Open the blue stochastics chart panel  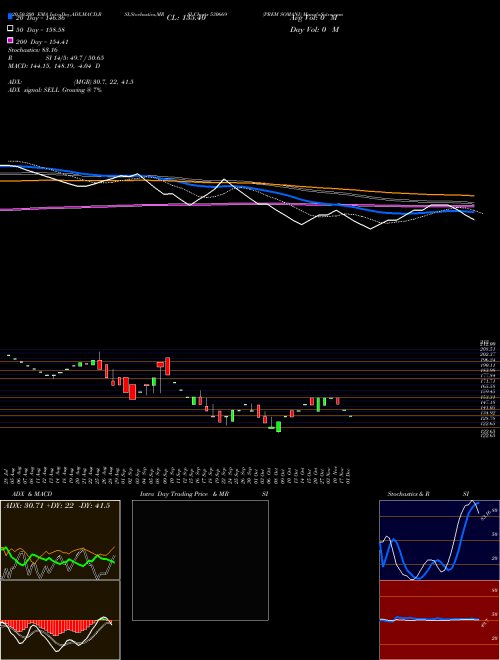(x=439, y=540)
